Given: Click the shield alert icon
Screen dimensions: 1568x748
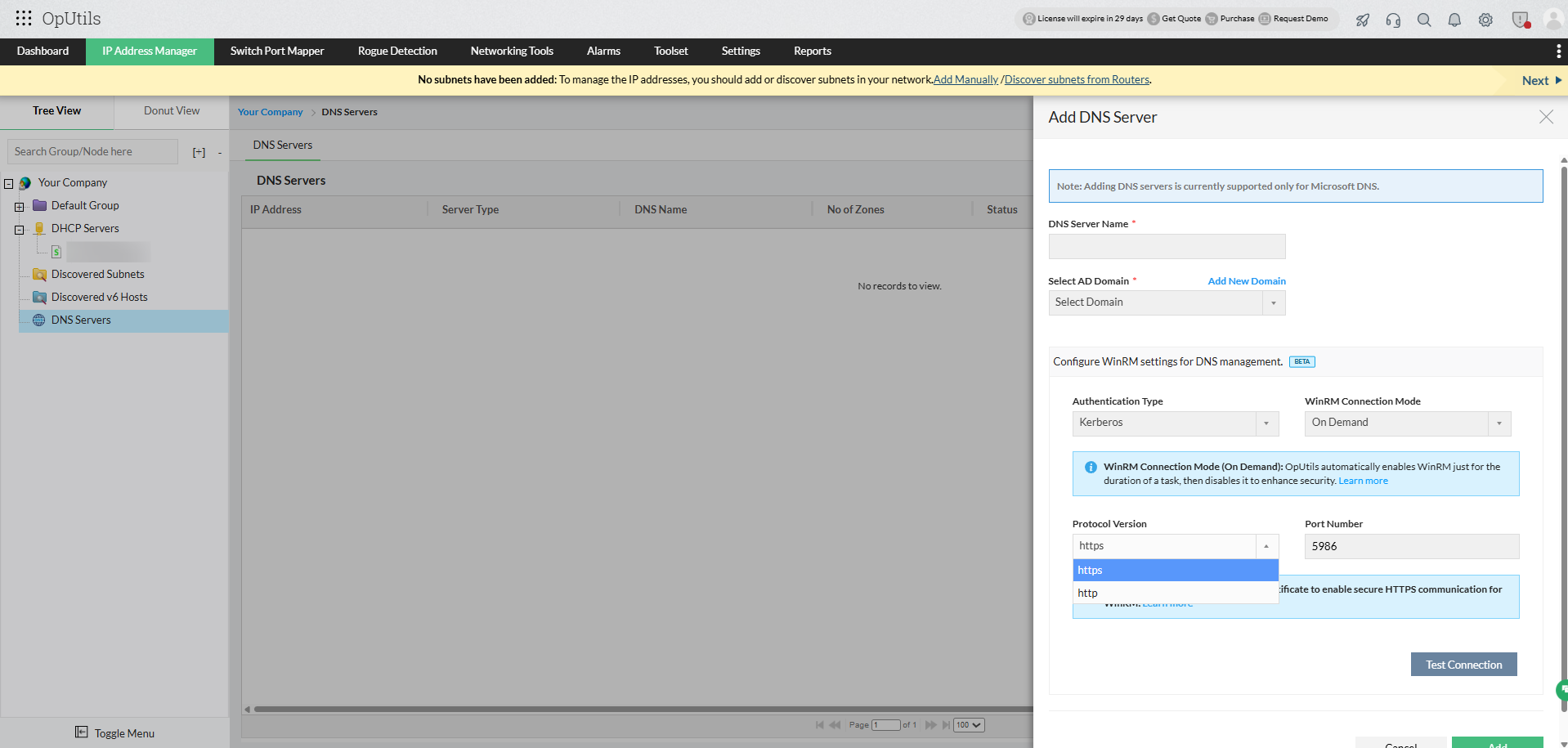Looking at the screenshot, I should [x=1521, y=20].
